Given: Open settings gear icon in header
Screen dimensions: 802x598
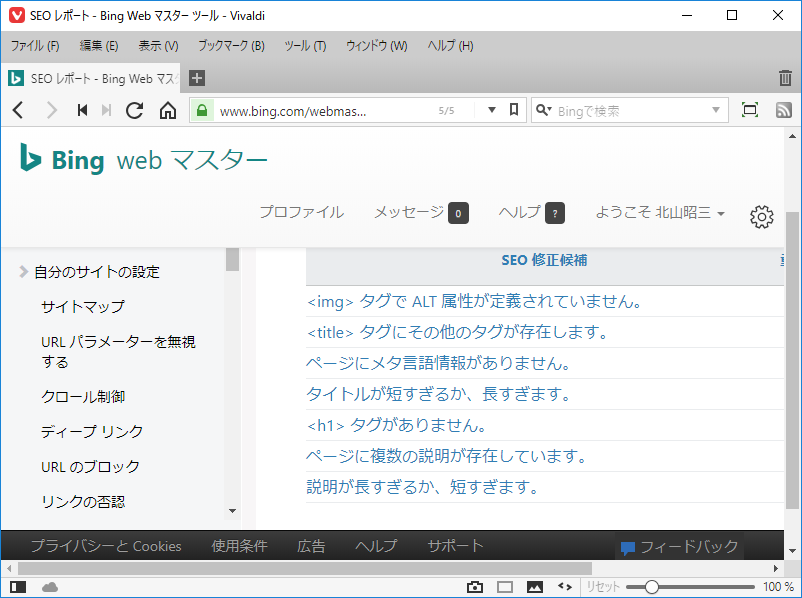Looking at the screenshot, I should click(x=762, y=217).
